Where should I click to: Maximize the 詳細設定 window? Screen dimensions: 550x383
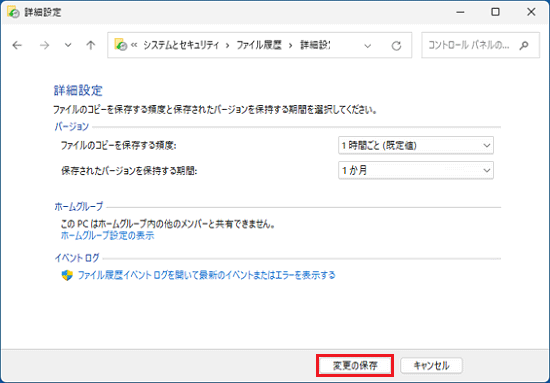click(x=495, y=12)
